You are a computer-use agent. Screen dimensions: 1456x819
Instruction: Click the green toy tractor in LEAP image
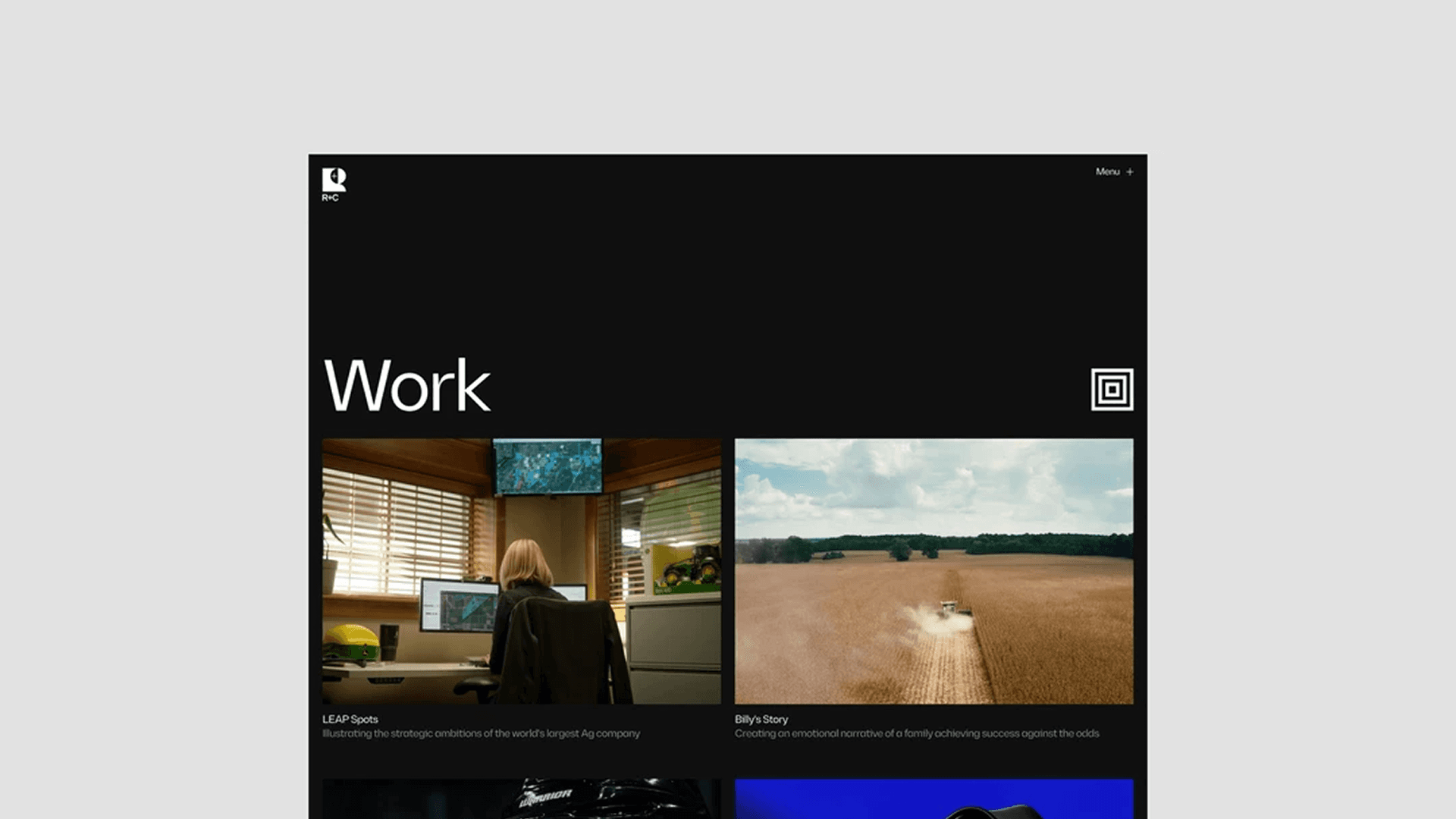[x=690, y=567]
